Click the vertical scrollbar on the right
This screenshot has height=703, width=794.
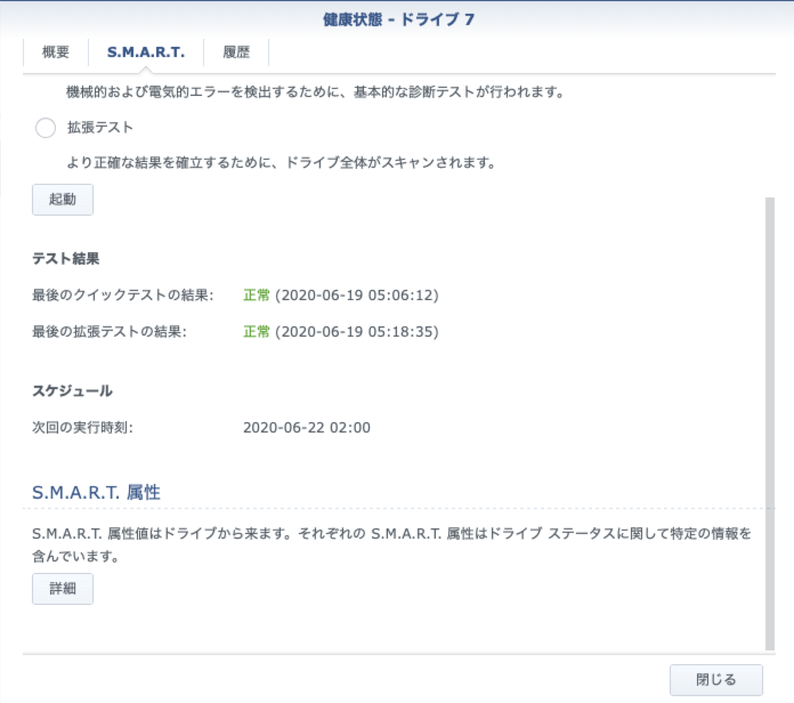tap(769, 420)
